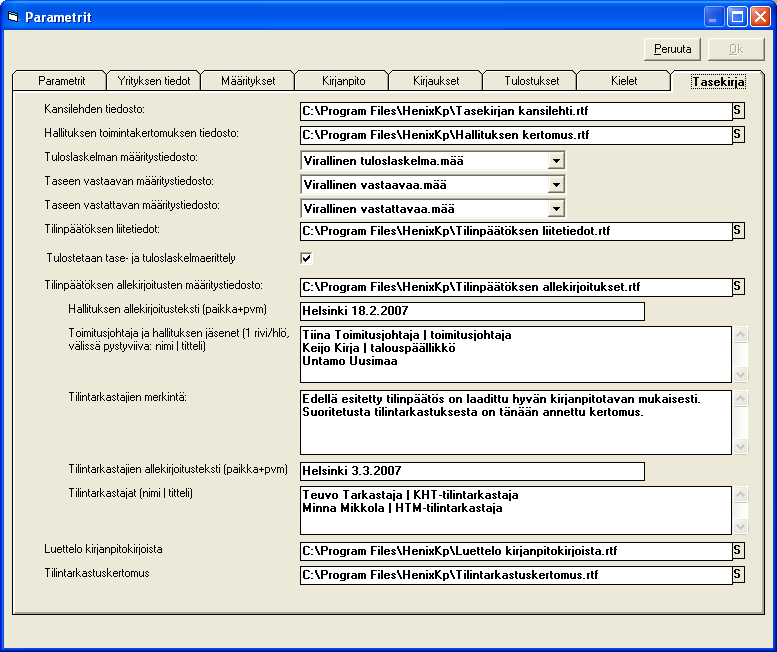Click the Kansilehden tiedosto path field
This screenshot has height=652, width=777.
point(516,111)
